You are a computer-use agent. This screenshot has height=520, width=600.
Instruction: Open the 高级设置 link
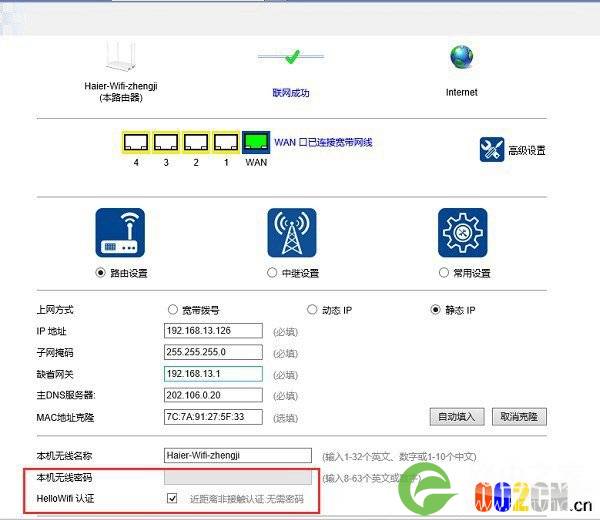tap(527, 150)
